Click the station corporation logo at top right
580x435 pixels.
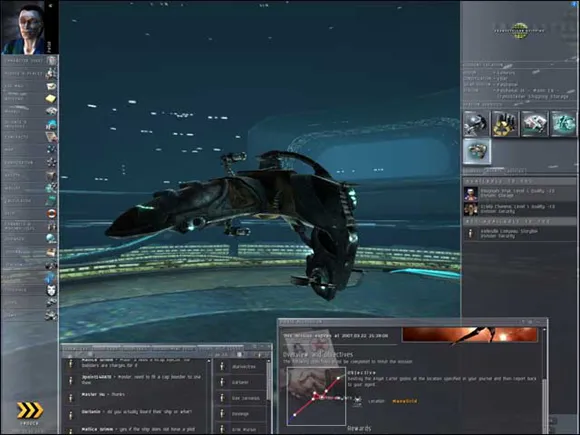520,31
